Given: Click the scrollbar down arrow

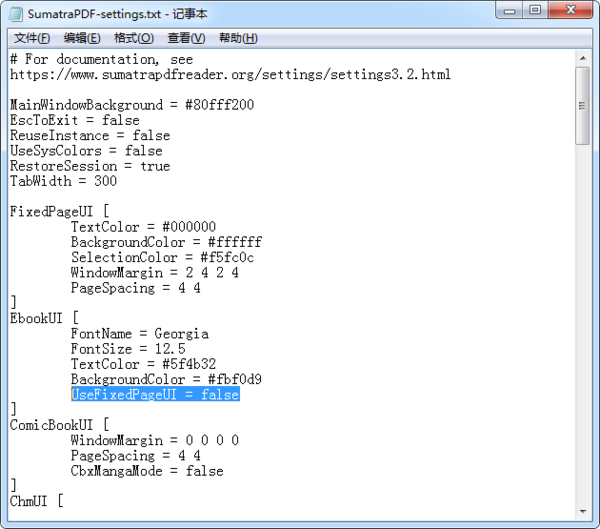Looking at the screenshot, I should click(x=583, y=511).
